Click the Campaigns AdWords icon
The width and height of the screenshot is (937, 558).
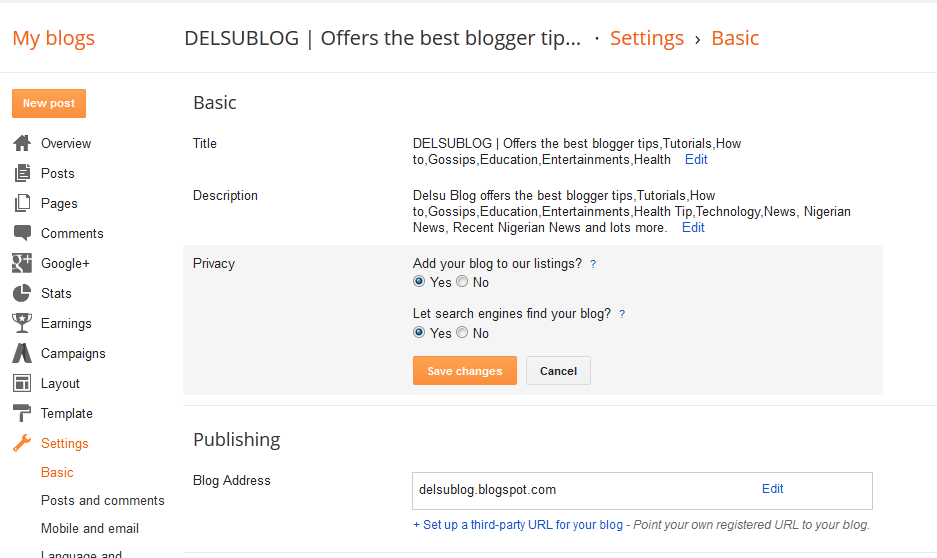click(x=22, y=353)
